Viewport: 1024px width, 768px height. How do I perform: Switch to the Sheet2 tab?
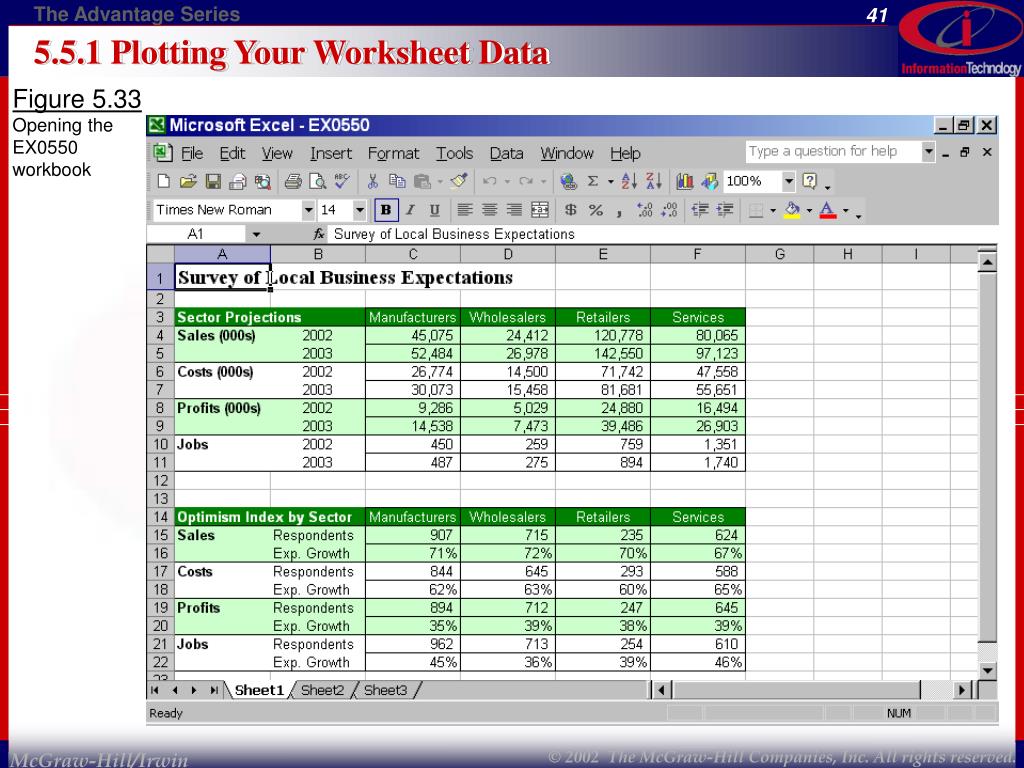point(322,690)
